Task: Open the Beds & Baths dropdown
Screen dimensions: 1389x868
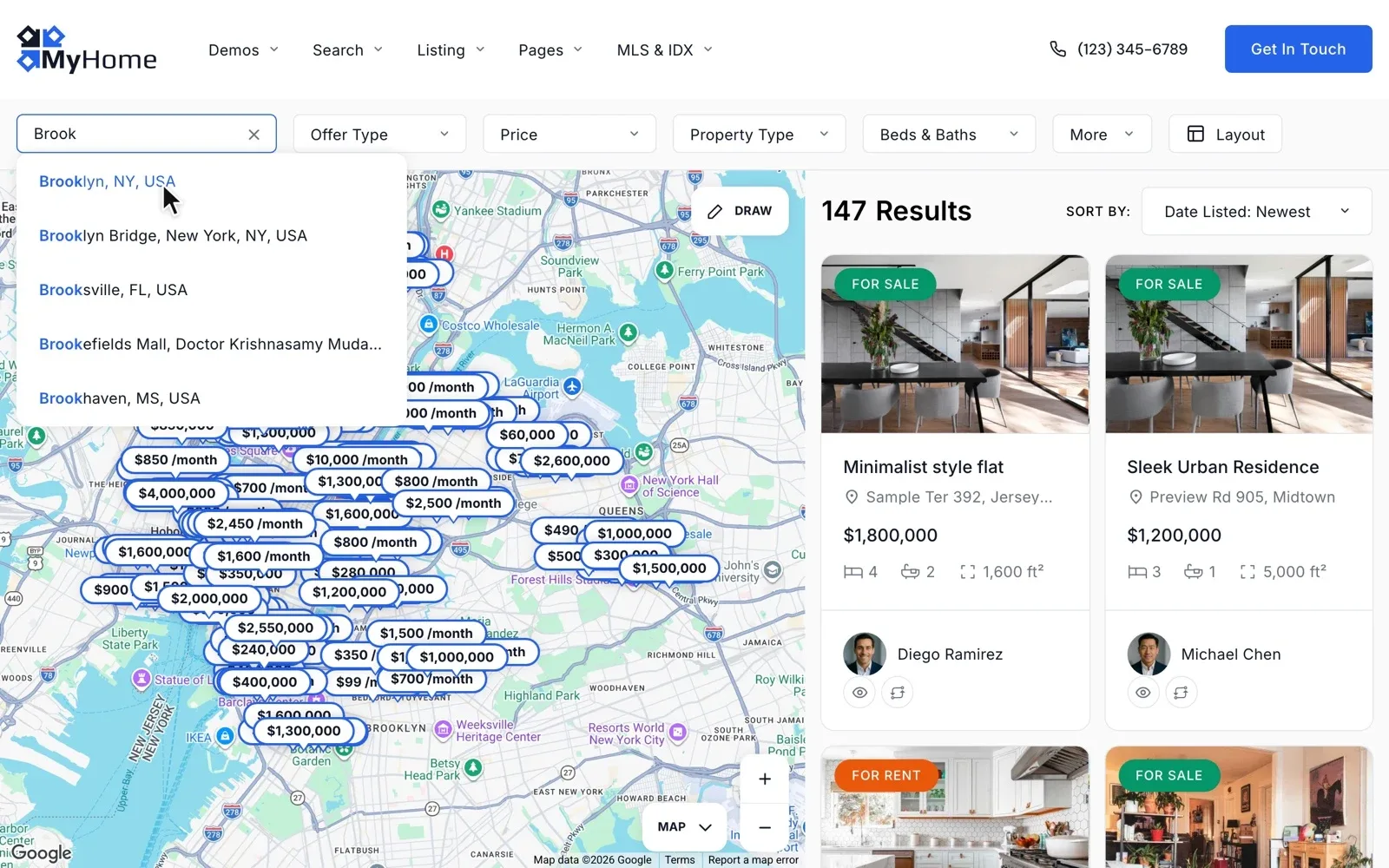Action: pos(949,134)
